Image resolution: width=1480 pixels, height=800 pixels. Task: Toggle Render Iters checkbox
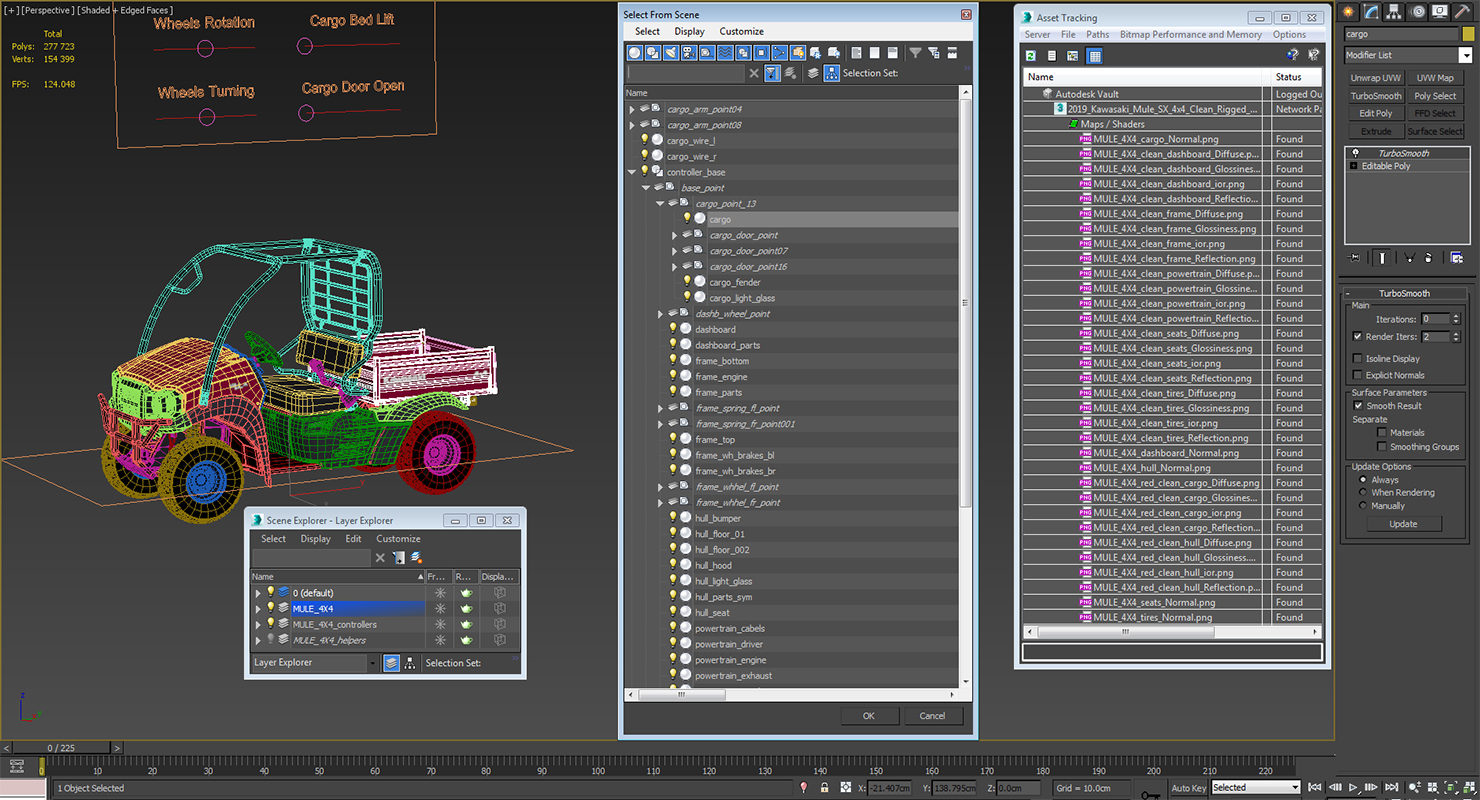[x=1357, y=337]
